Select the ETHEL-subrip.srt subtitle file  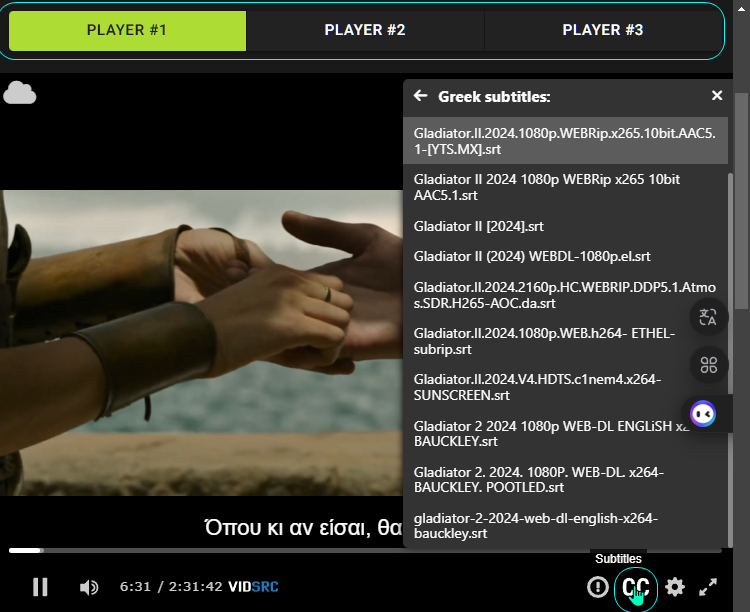coord(565,341)
